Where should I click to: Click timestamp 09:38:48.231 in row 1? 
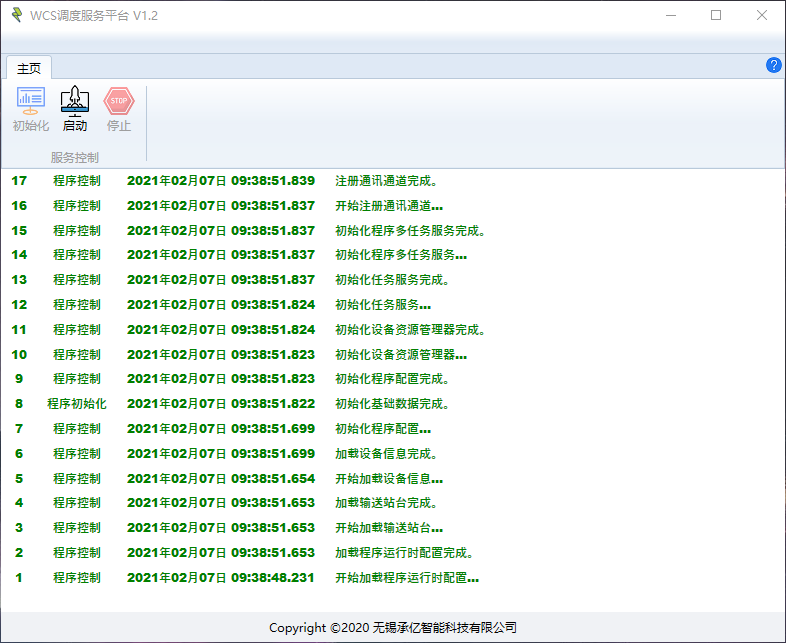click(273, 577)
